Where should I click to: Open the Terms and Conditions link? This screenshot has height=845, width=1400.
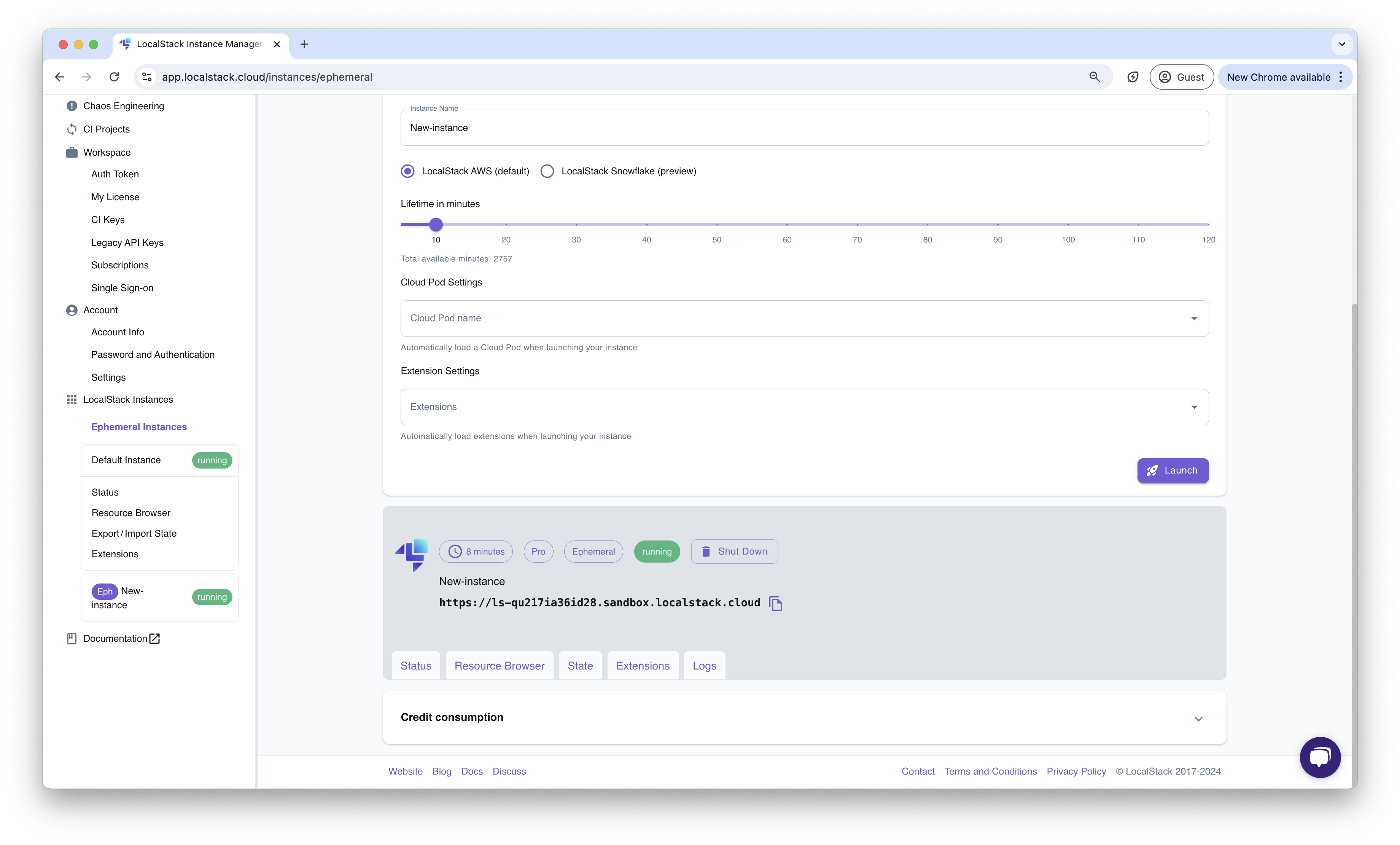(x=990, y=771)
